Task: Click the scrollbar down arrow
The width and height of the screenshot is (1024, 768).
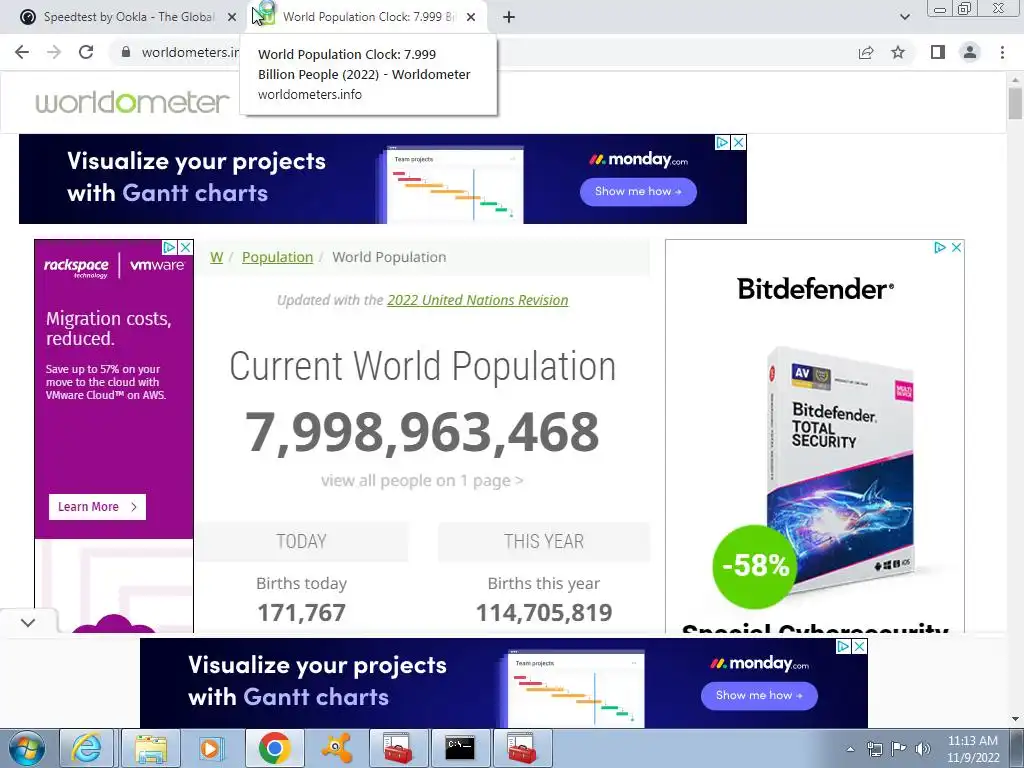Action: [x=1015, y=719]
